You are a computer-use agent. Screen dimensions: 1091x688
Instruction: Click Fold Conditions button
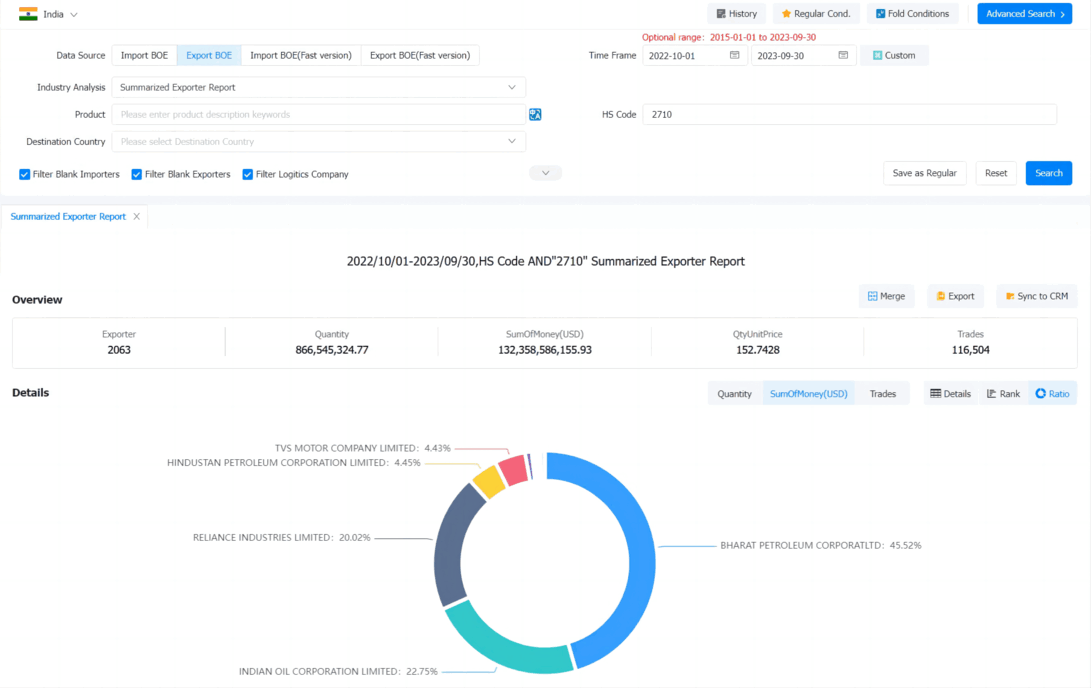tap(912, 14)
